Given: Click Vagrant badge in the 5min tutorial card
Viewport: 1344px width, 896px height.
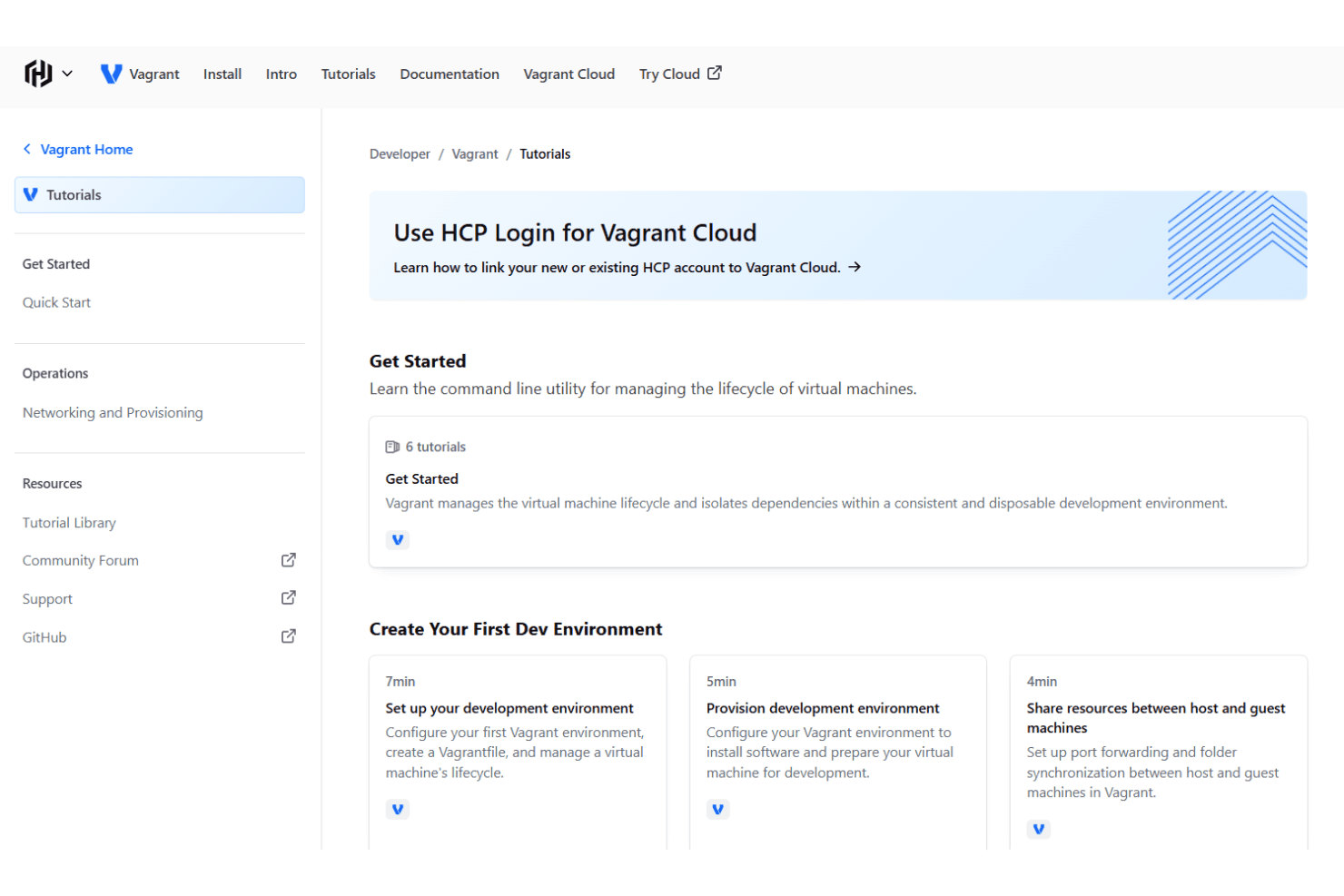Looking at the screenshot, I should tap(718, 810).
